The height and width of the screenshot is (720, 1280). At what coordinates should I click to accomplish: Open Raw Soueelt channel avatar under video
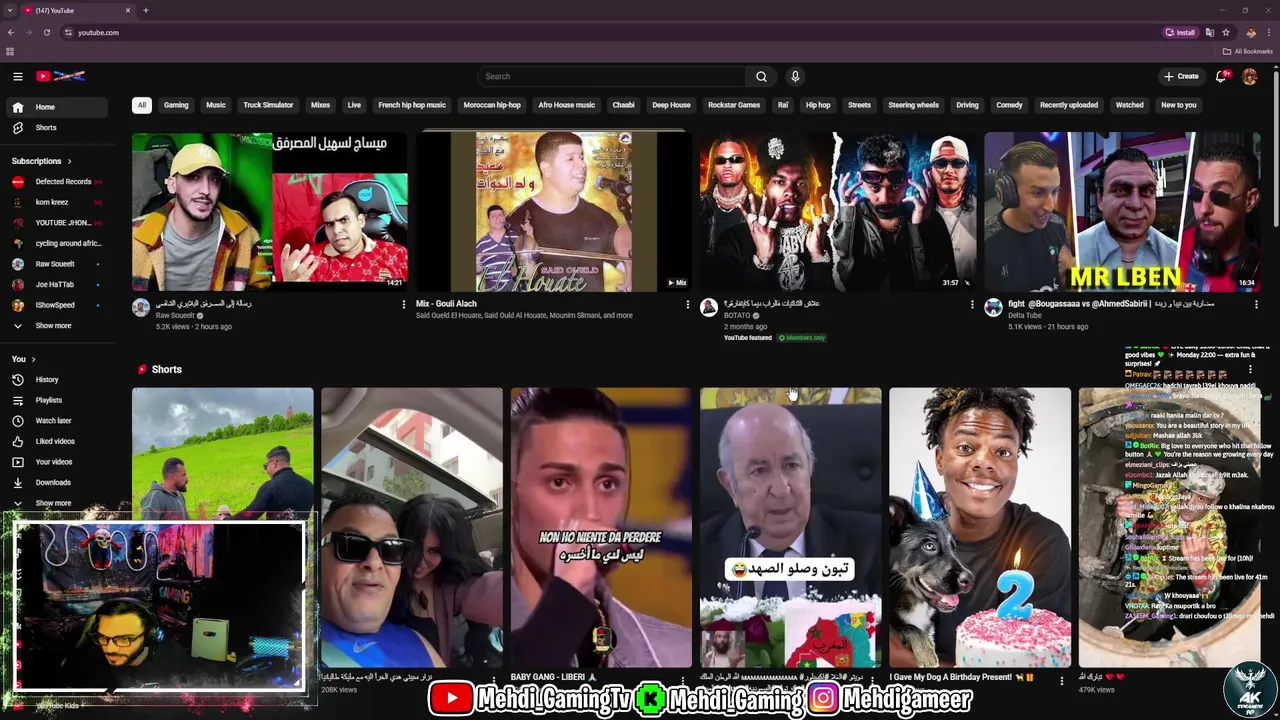pos(141,308)
